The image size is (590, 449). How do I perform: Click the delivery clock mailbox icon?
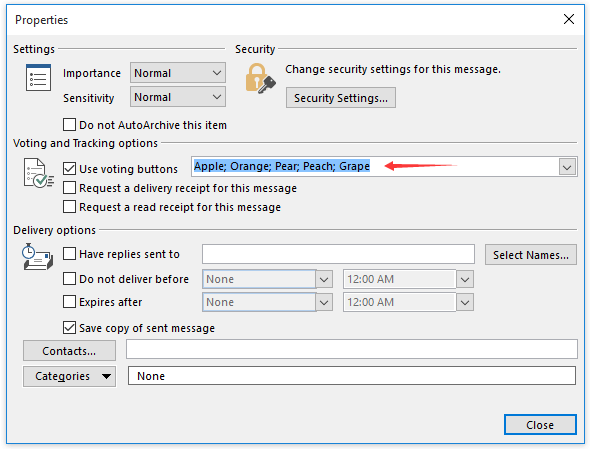[x=37, y=257]
